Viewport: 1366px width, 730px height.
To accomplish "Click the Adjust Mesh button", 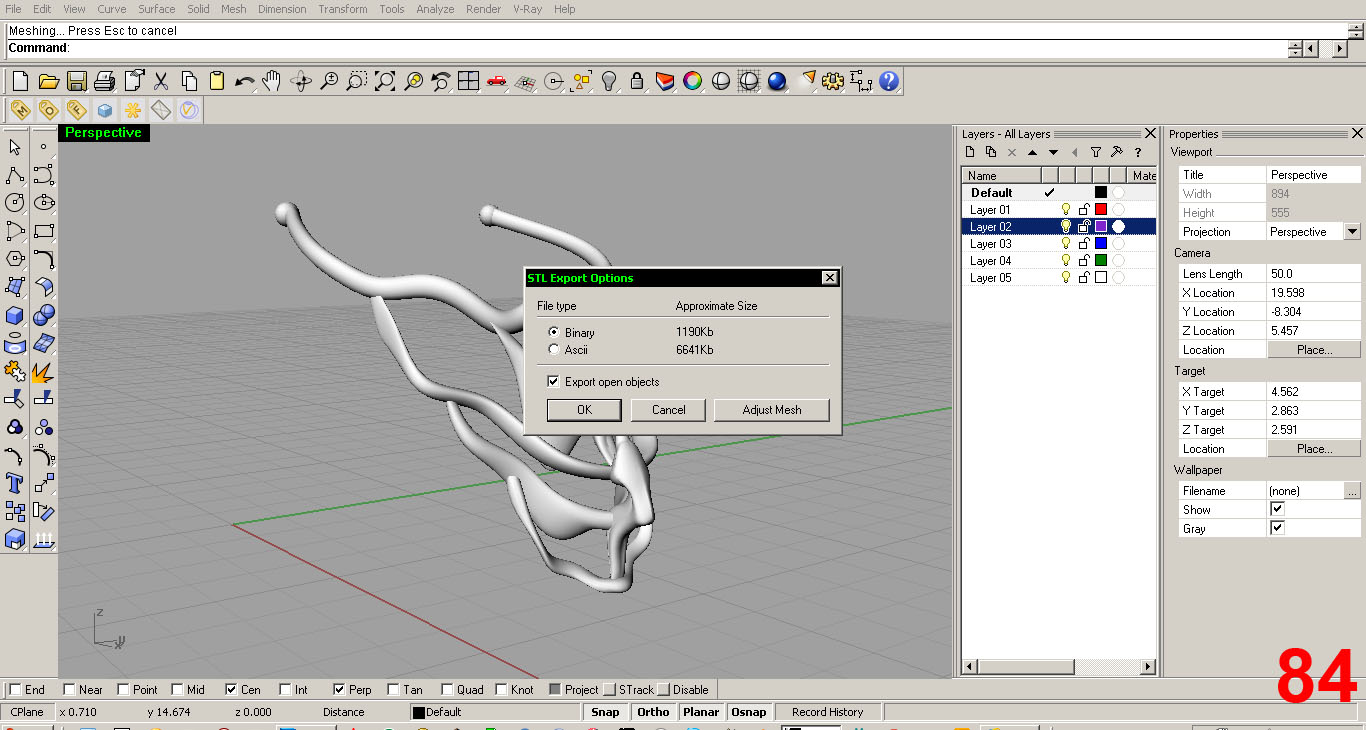I will point(772,410).
